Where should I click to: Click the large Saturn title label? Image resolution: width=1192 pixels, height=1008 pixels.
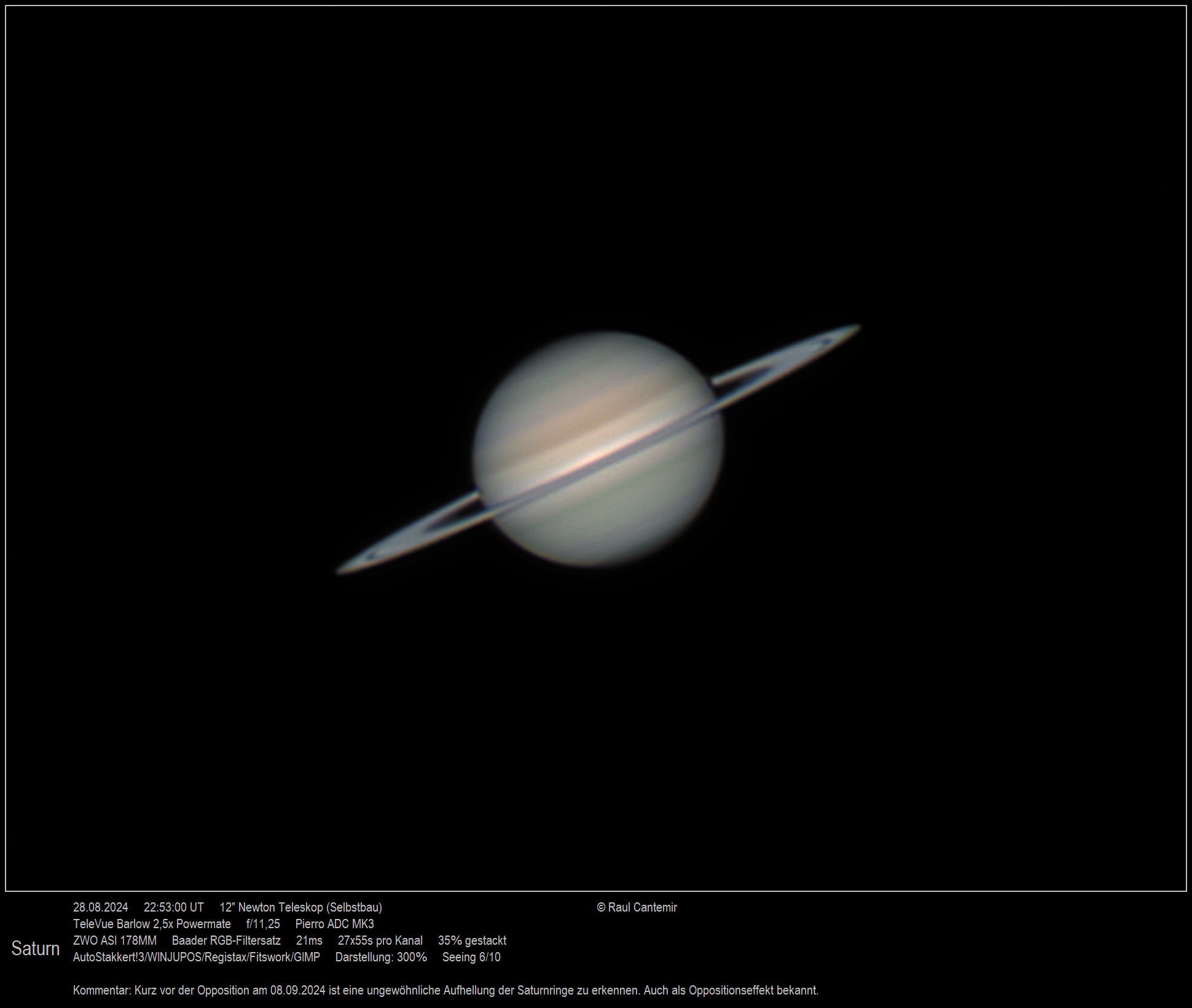(35, 948)
